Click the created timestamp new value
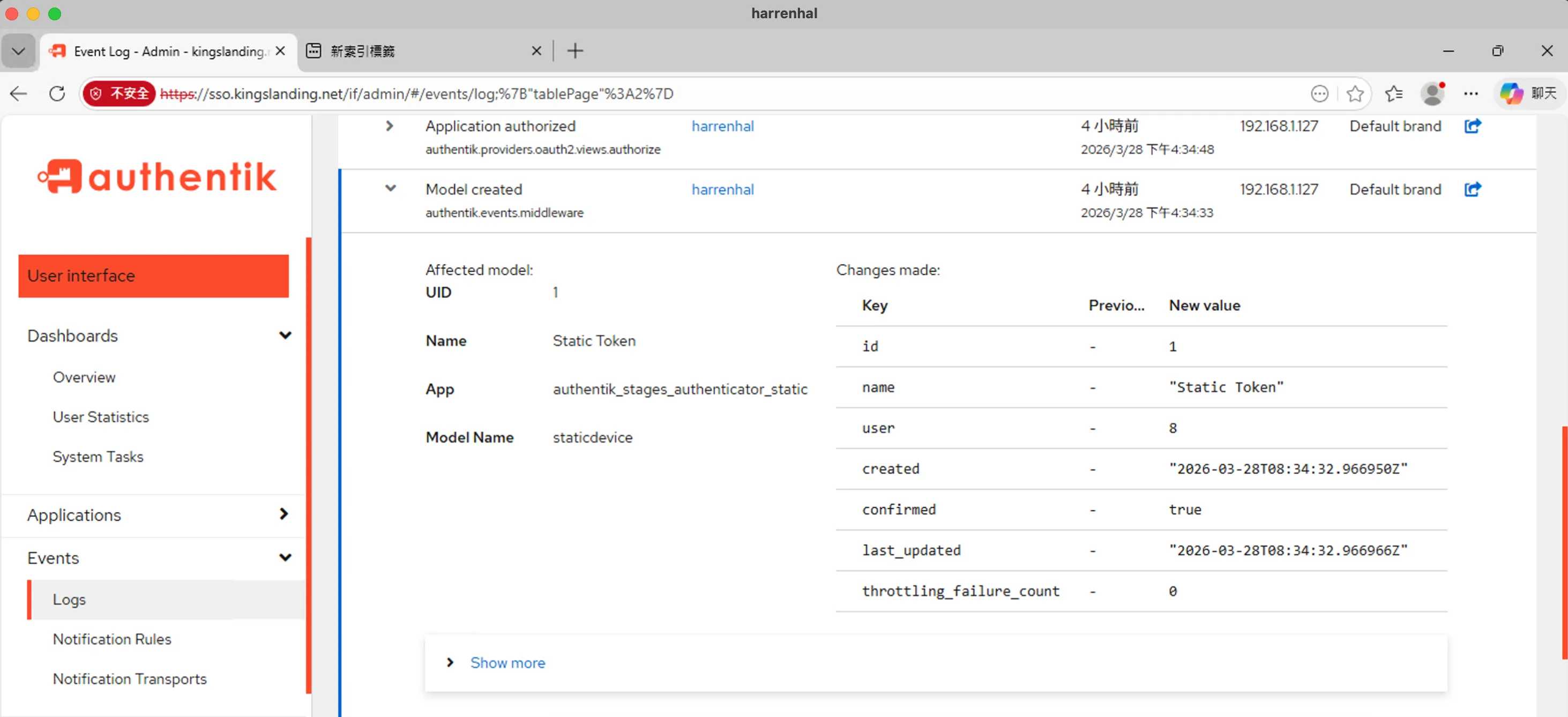 click(x=1288, y=469)
